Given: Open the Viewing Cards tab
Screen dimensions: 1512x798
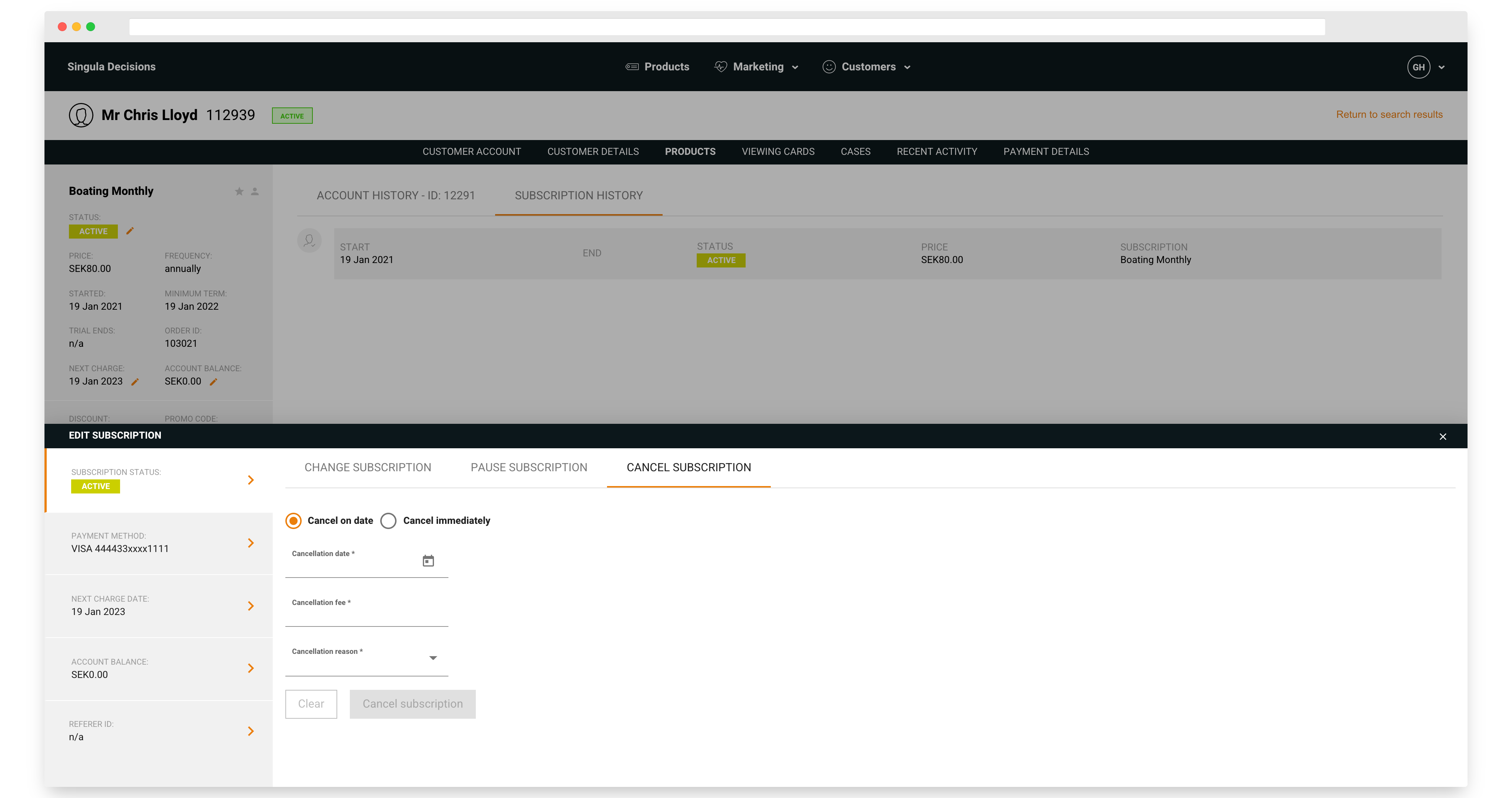Looking at the screenshot, I should 778,152.
